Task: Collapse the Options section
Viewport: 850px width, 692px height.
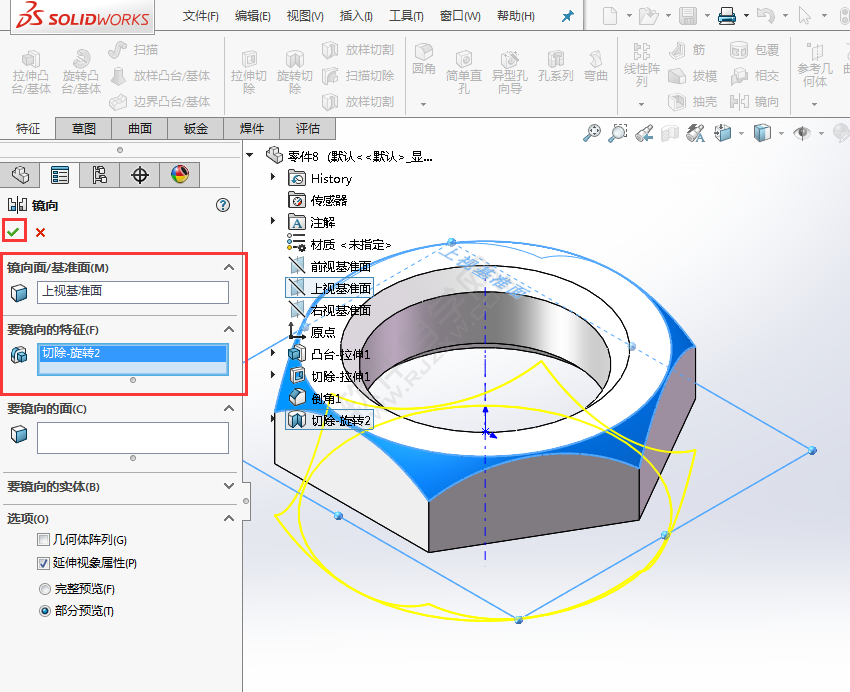Action: pyautogui.click(x=229, y=519)
